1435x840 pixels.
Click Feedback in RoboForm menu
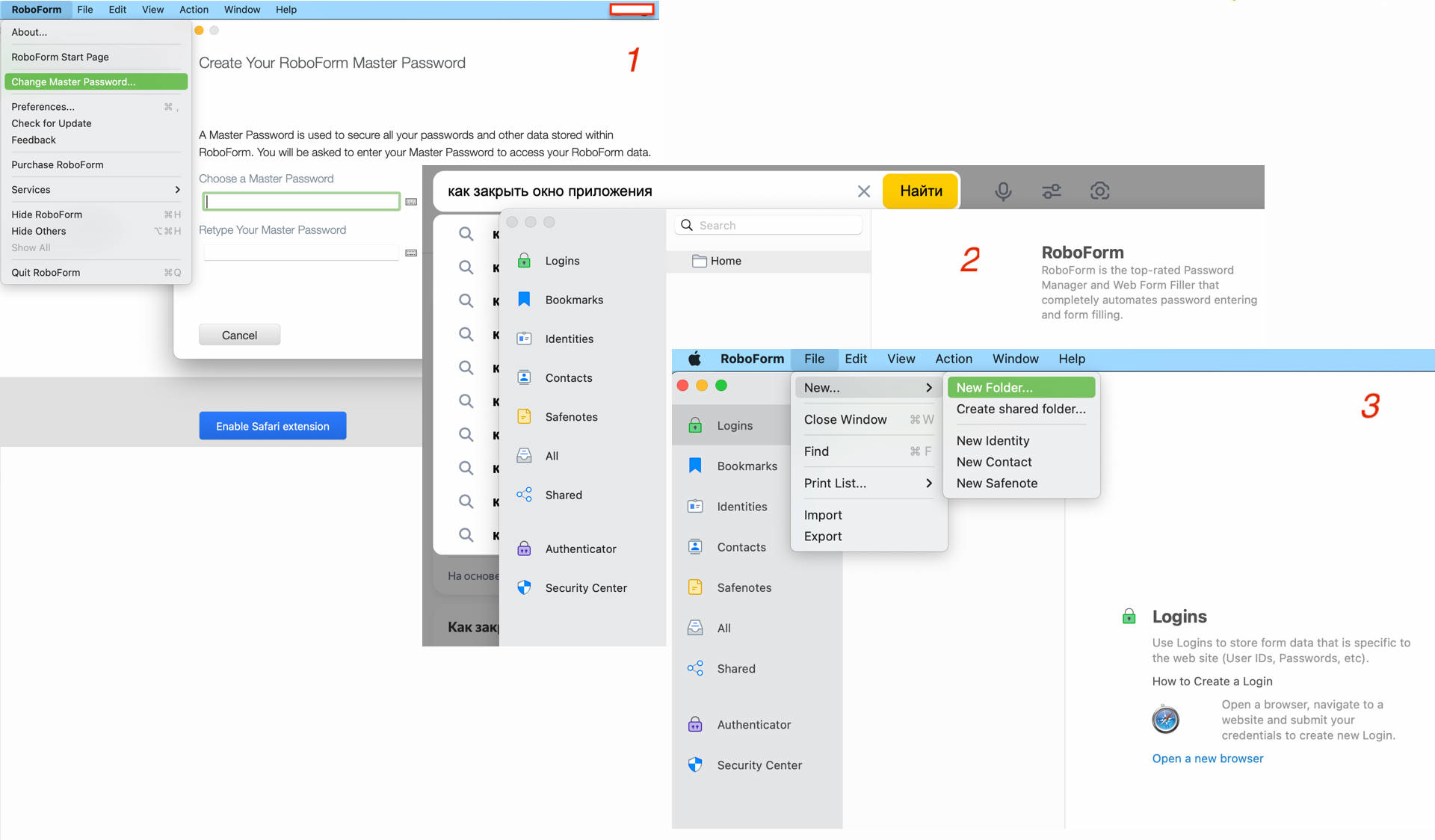96,140
